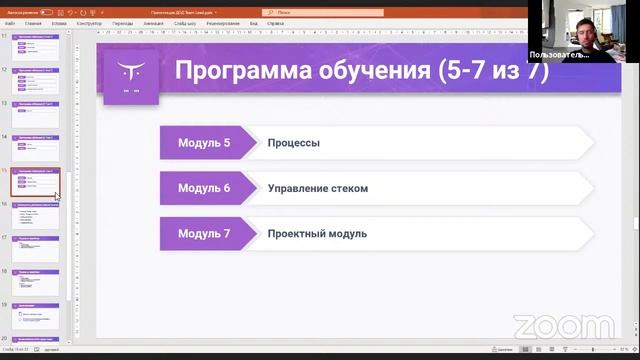Select slide 17 thumbnail
640x360 pixels.
click(36, 249)
